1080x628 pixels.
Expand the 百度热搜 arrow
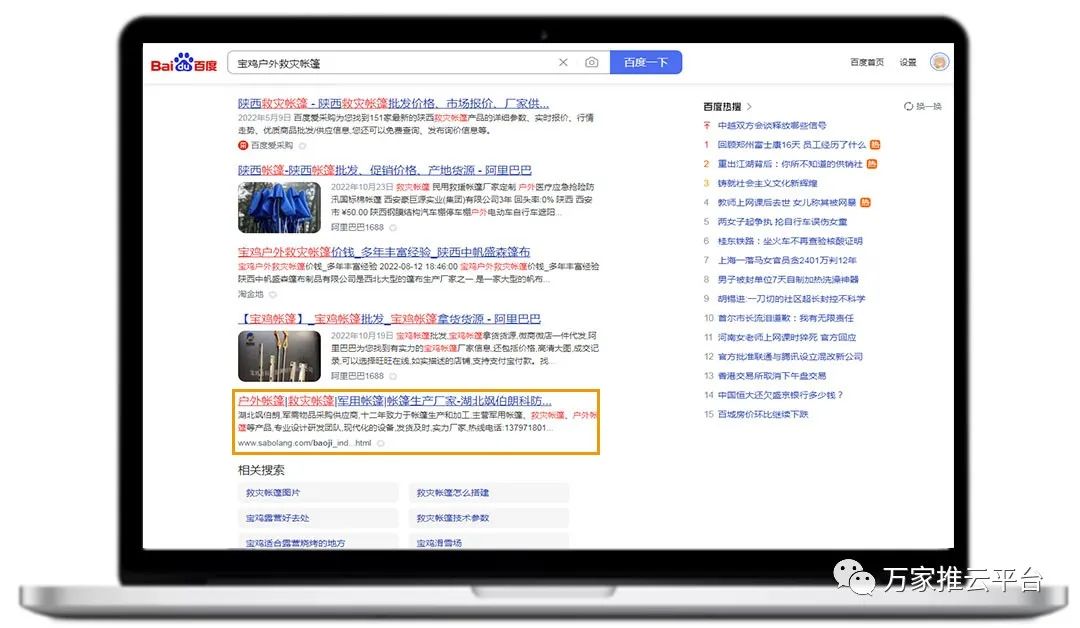749,106
